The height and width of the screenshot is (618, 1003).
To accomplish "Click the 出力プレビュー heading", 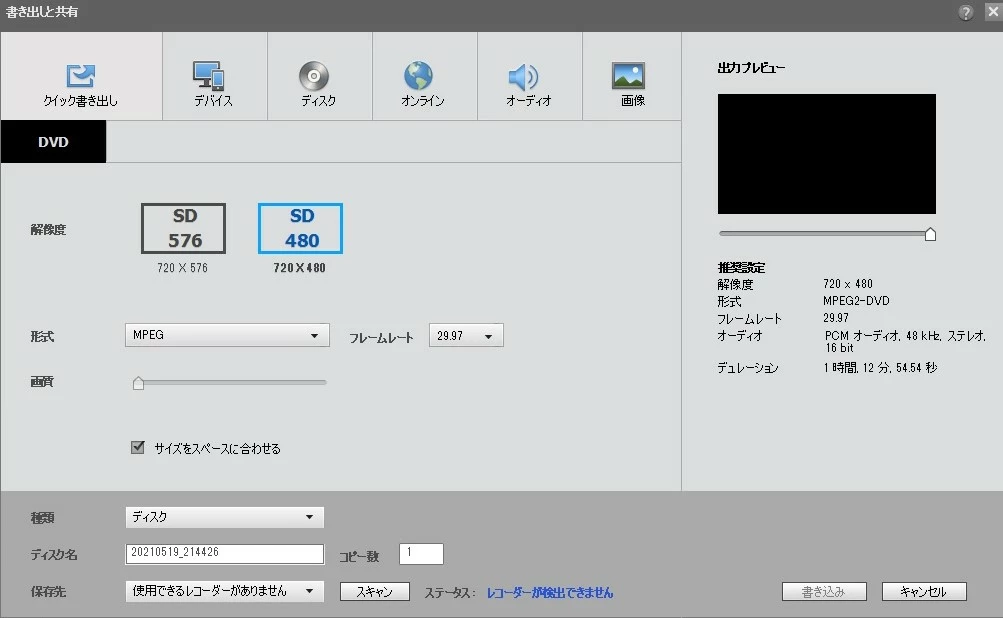I will pos(751,68).
